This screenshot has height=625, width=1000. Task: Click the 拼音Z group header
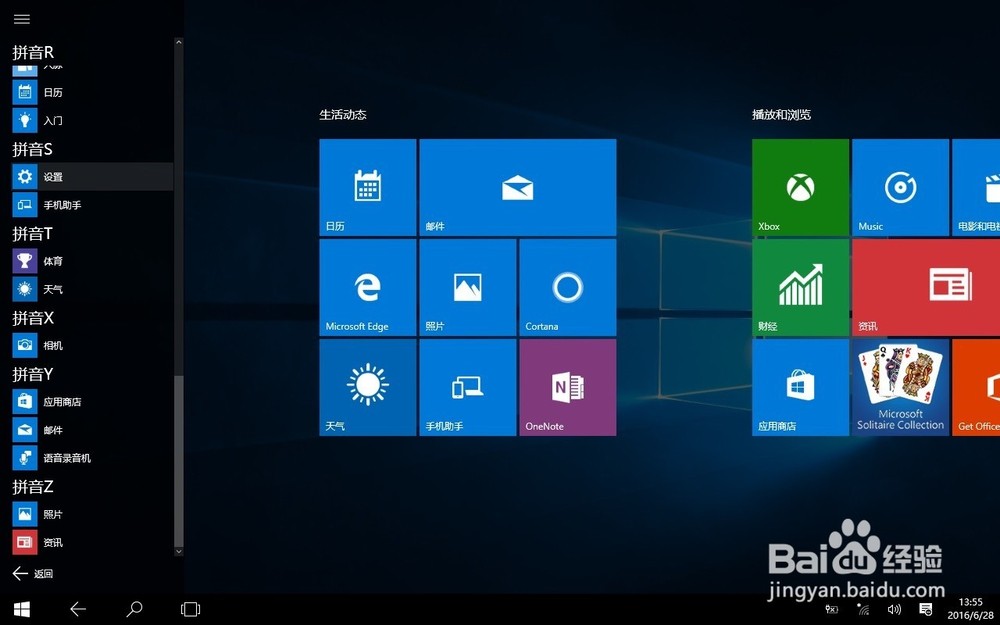click(33, 487)
